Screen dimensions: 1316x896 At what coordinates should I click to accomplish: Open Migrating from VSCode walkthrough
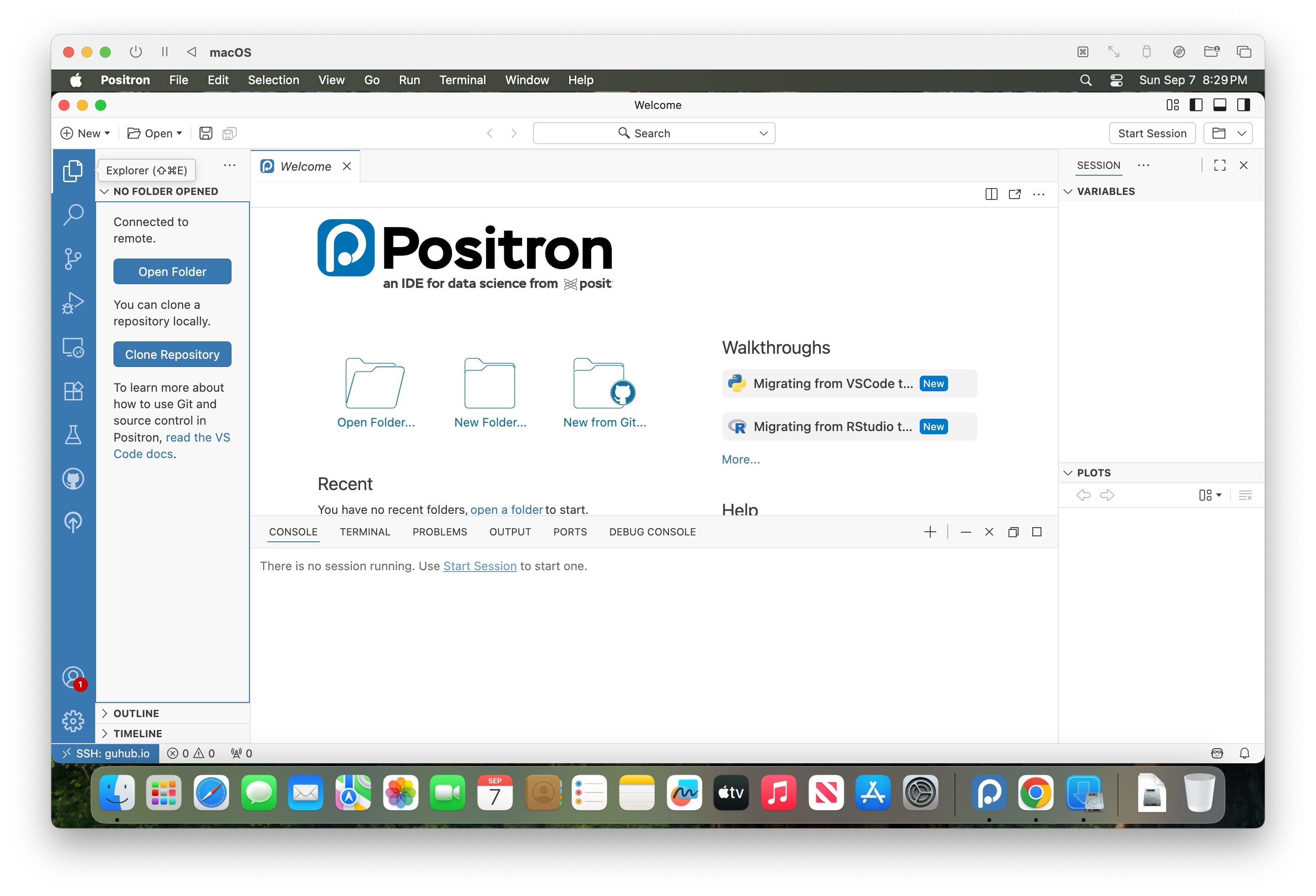[849, 383]
